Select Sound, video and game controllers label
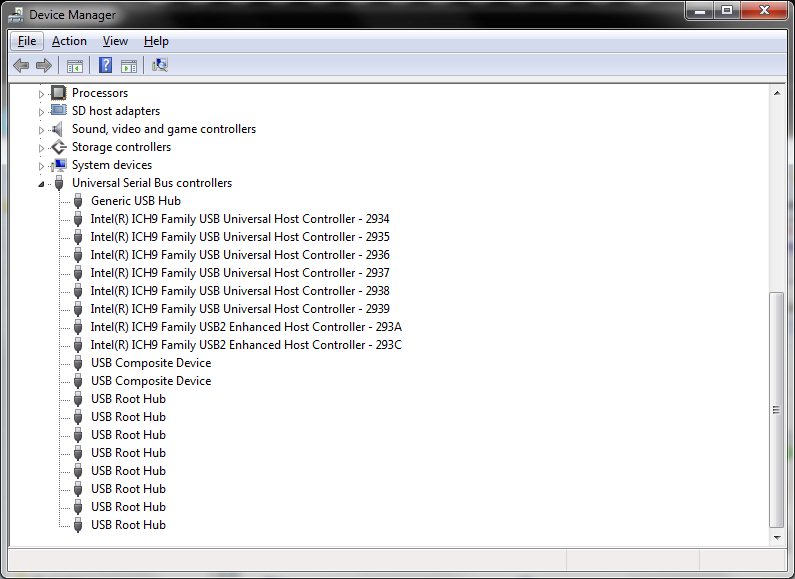 click(x=164, y=129)
